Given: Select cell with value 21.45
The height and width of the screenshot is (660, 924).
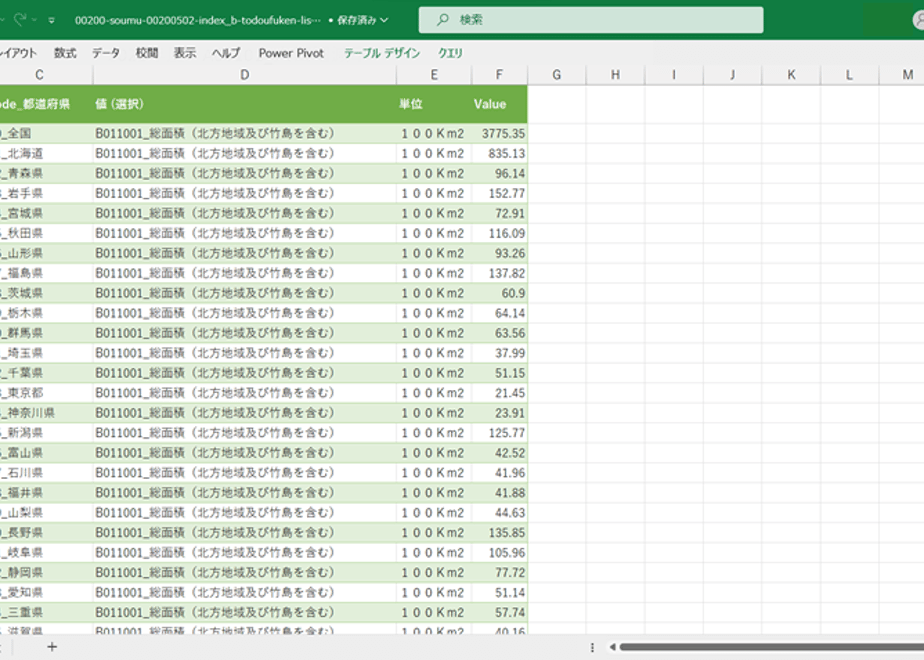Looking at the screenshot, I should point(499,393).
